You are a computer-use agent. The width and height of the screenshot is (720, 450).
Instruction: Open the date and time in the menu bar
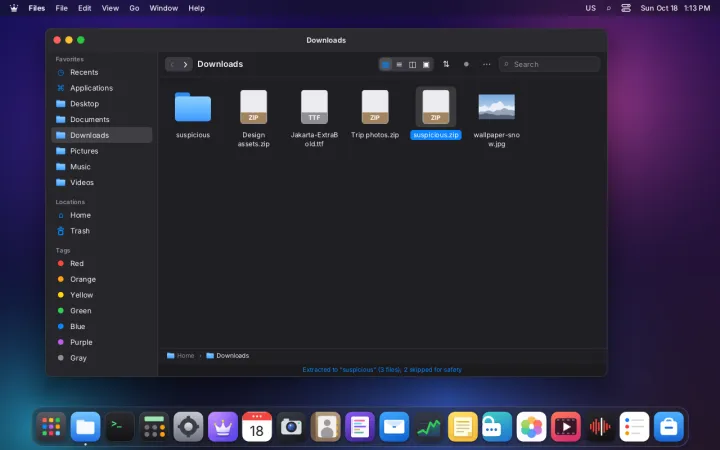(675, 8)
